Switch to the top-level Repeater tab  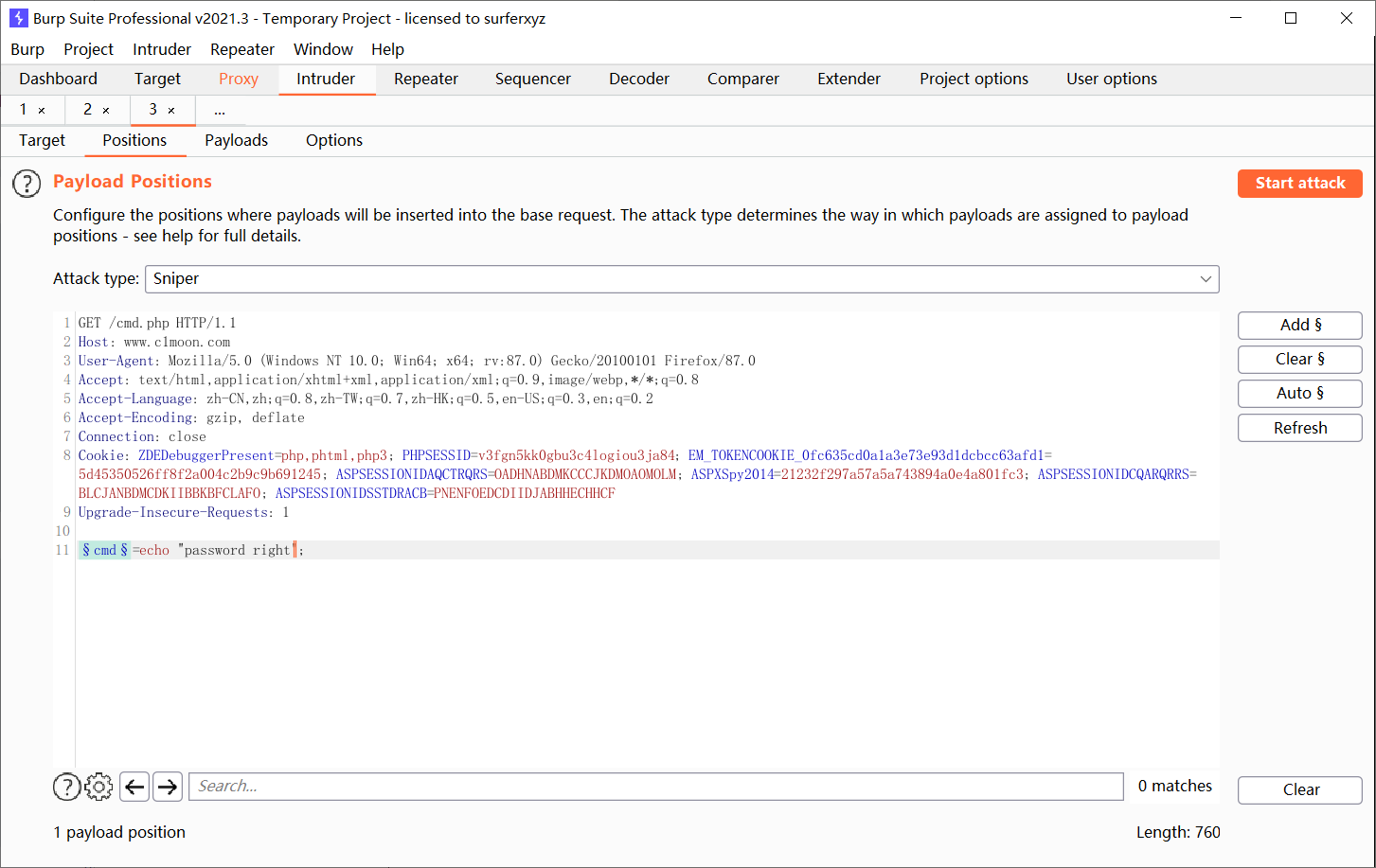click(x=426, y=80)
